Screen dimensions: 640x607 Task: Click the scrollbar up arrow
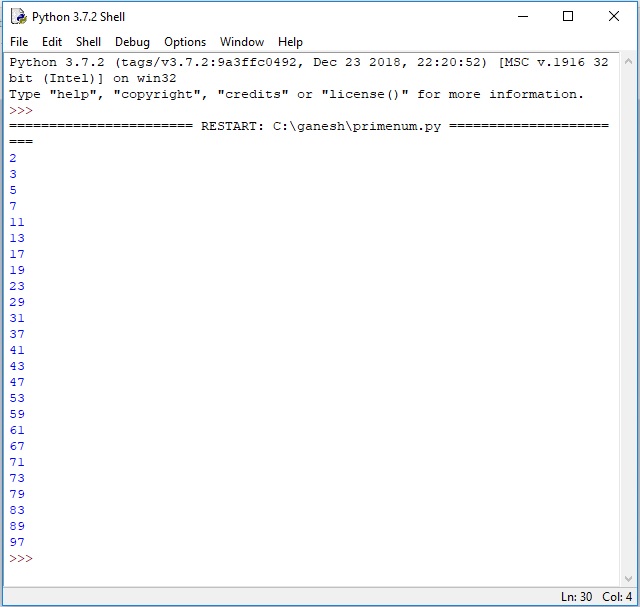coord(628,62)
